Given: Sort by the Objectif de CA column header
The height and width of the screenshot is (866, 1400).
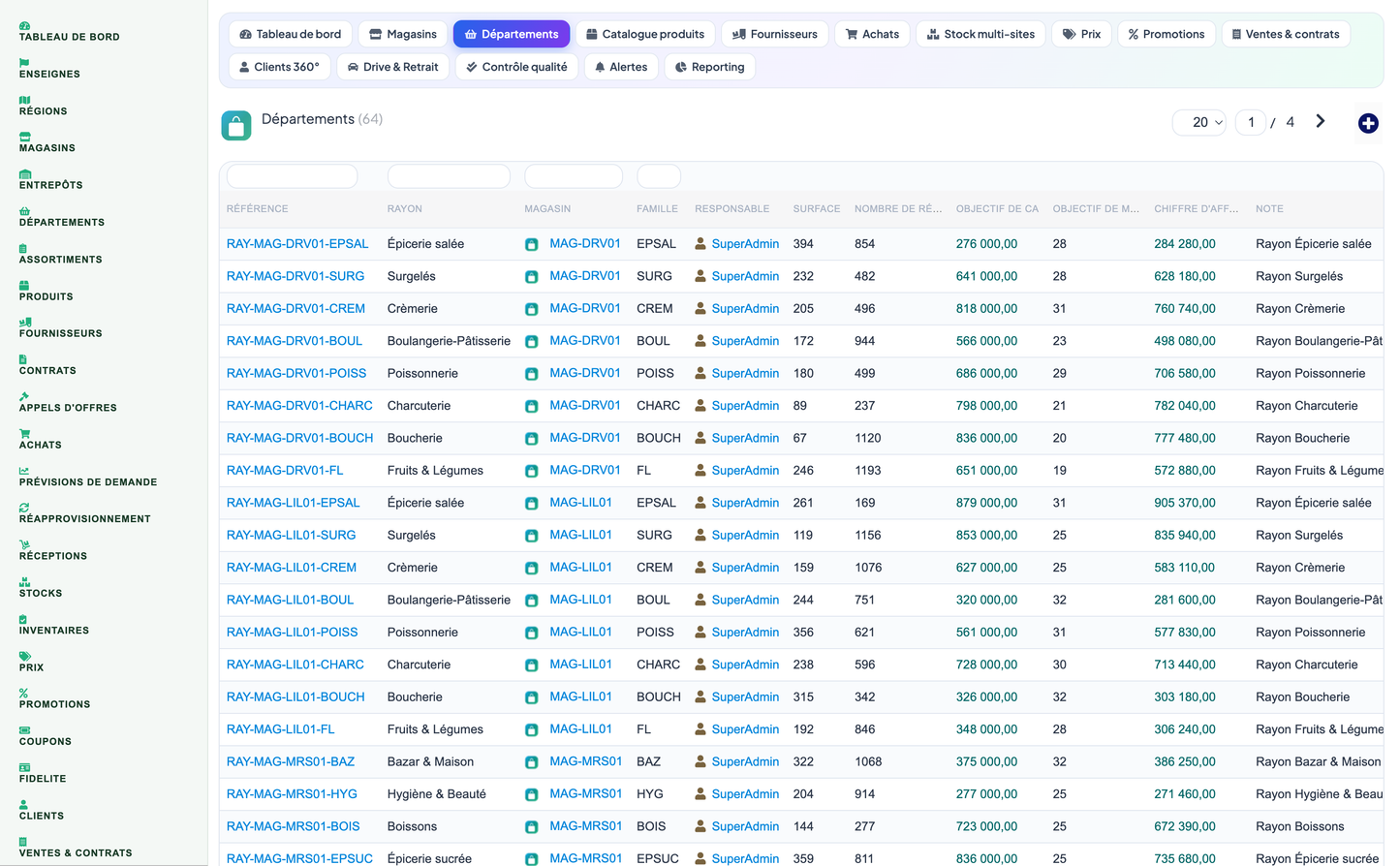Looking at the screenshot, I should [997, 209].
